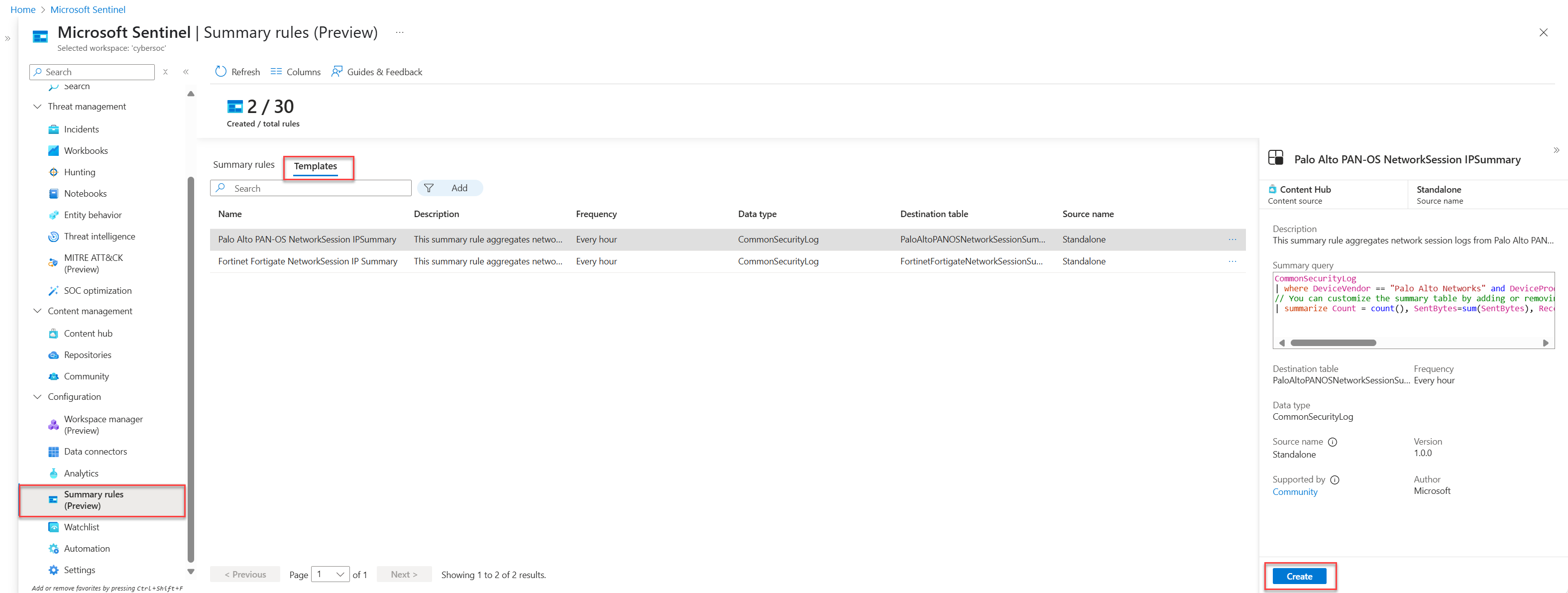Open the Hunting page

pos(79,172)
